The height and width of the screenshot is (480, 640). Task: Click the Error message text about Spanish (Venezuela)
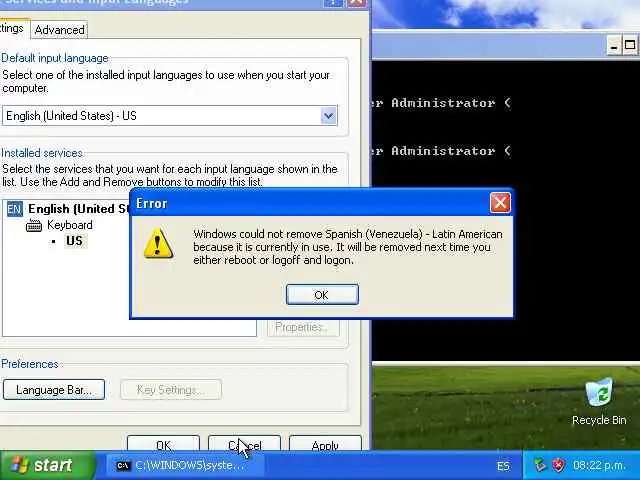(x=348, y=247)
